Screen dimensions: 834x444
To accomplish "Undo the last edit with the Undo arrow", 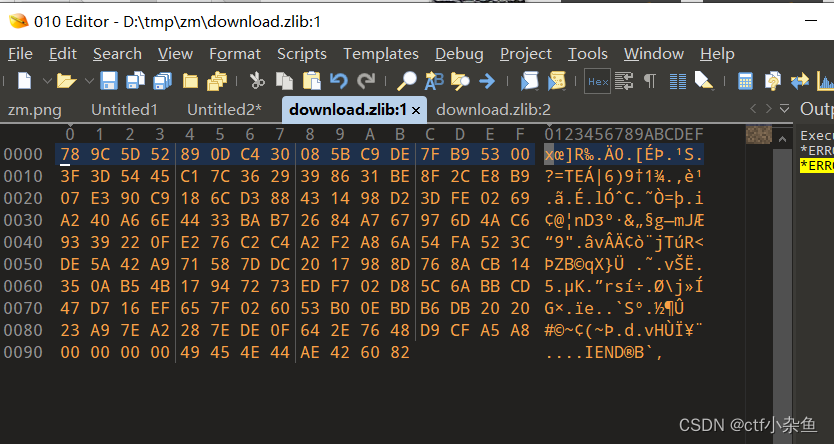I will pyautogui.click(x=339, y=81).
